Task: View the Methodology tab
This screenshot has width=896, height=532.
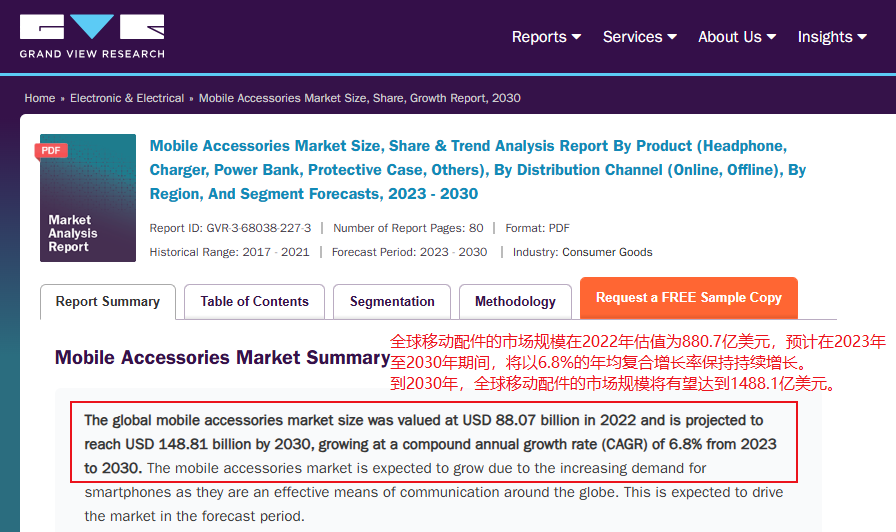Action: click(x=515, y=302)
